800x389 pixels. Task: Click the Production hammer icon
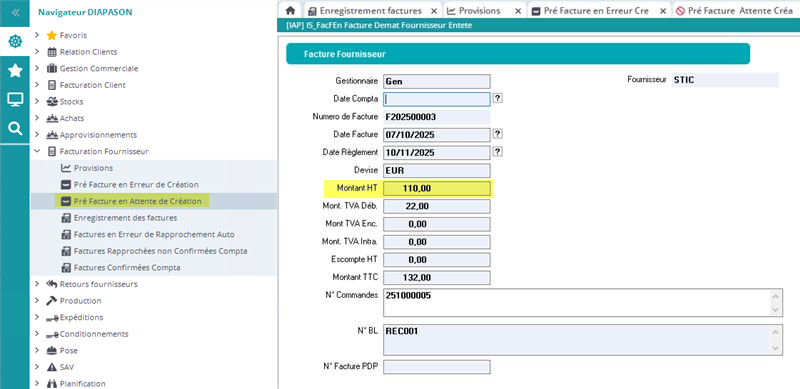tap(52, 301)
